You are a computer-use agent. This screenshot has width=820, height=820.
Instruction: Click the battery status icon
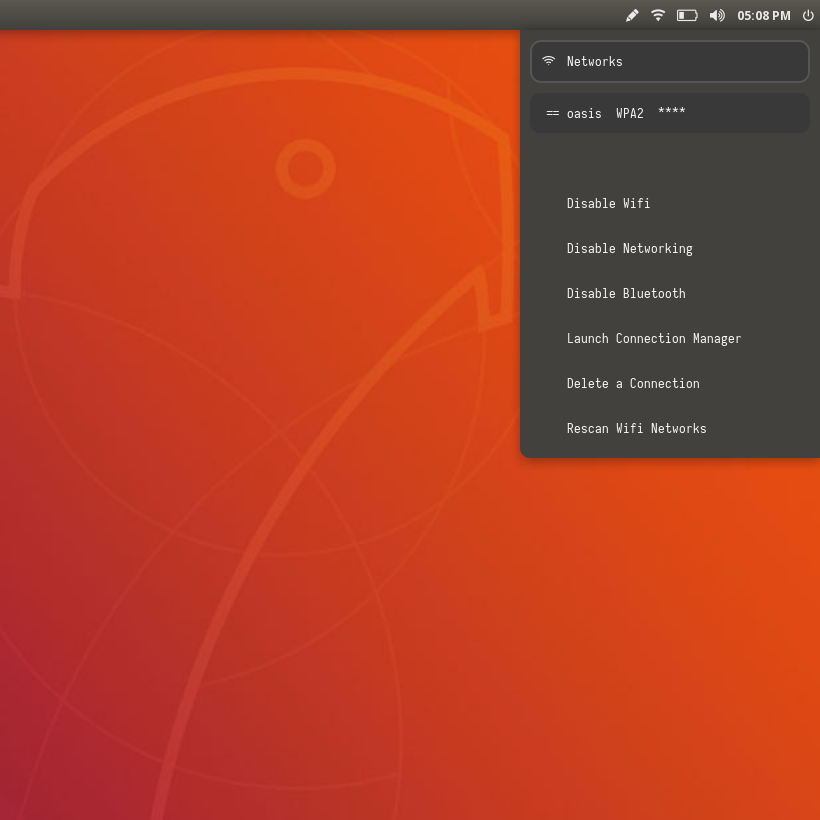pos(687,16)
